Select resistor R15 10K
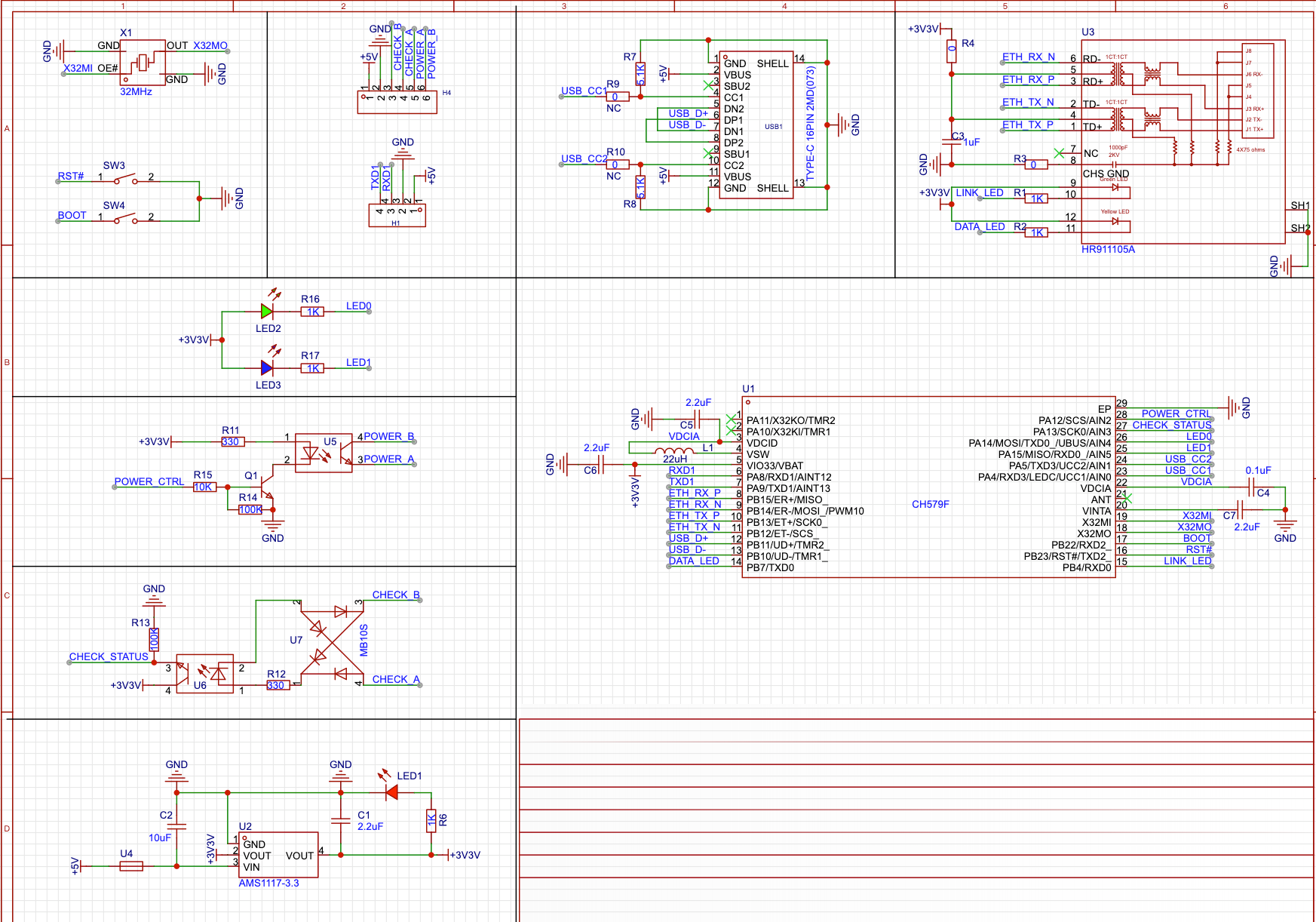Viewport: 1316px width, 922px height. click(204, 487)
